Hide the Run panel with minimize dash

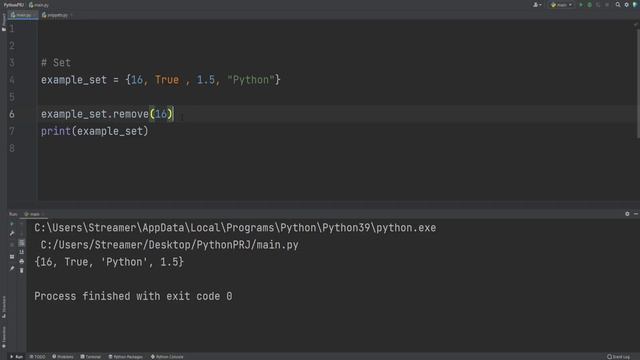point(636,214)
